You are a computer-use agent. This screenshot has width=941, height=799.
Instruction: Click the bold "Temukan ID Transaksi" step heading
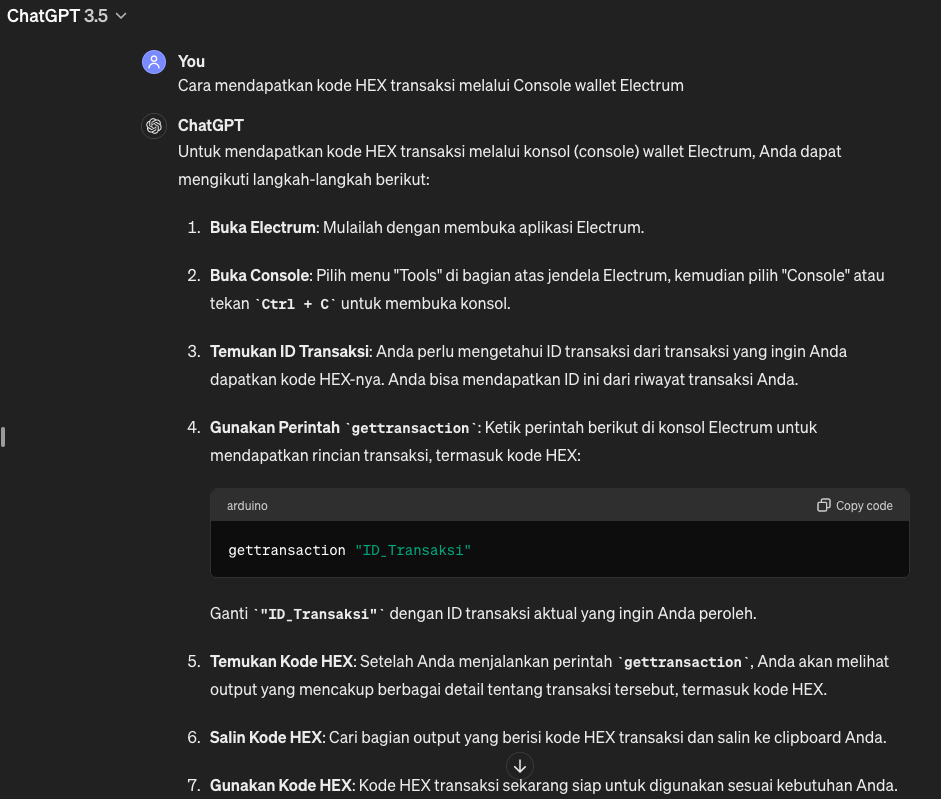[x=290, y=351]
